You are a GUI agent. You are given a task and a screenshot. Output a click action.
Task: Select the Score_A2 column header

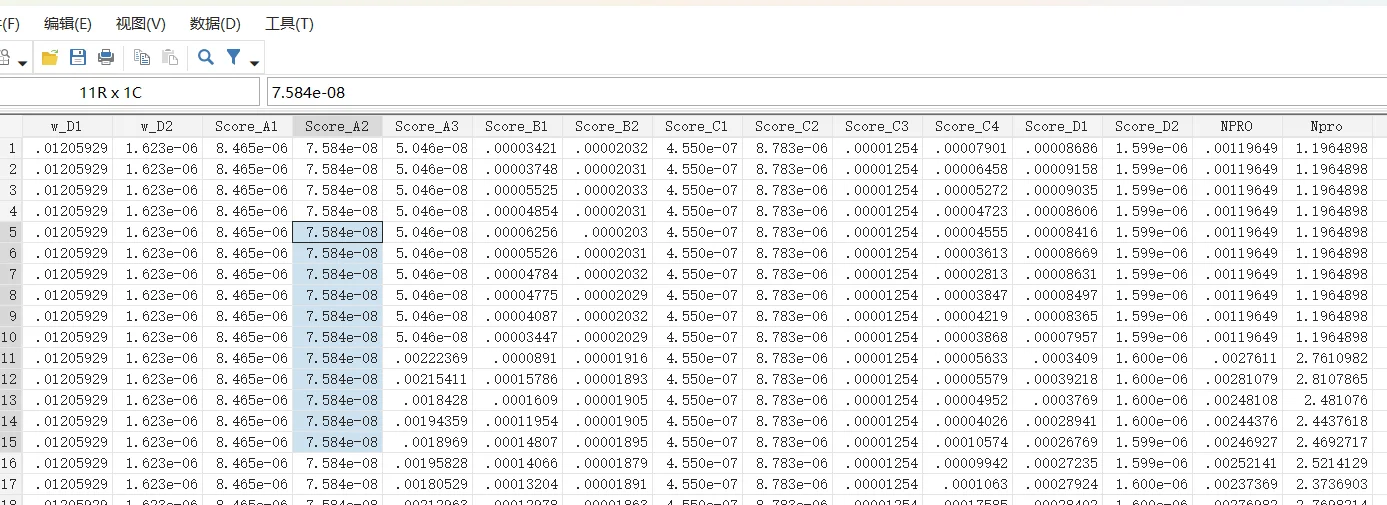point(337,126)
